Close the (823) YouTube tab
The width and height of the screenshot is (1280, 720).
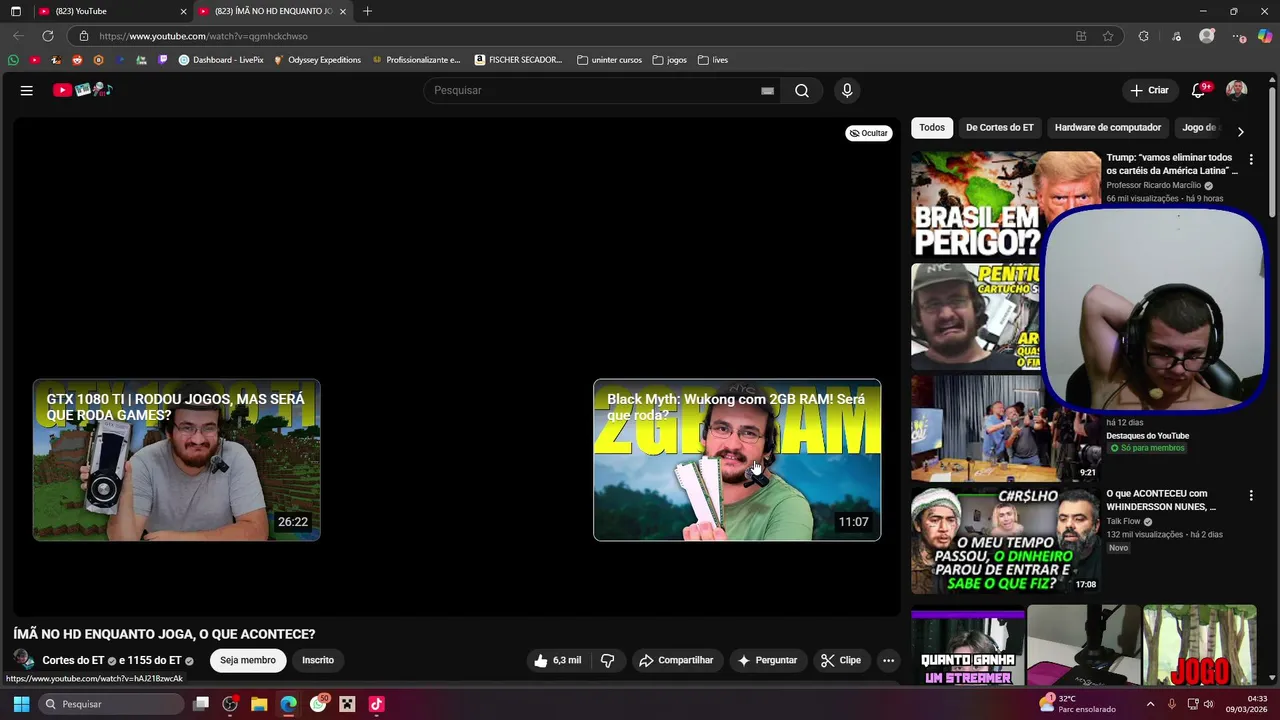183,11
